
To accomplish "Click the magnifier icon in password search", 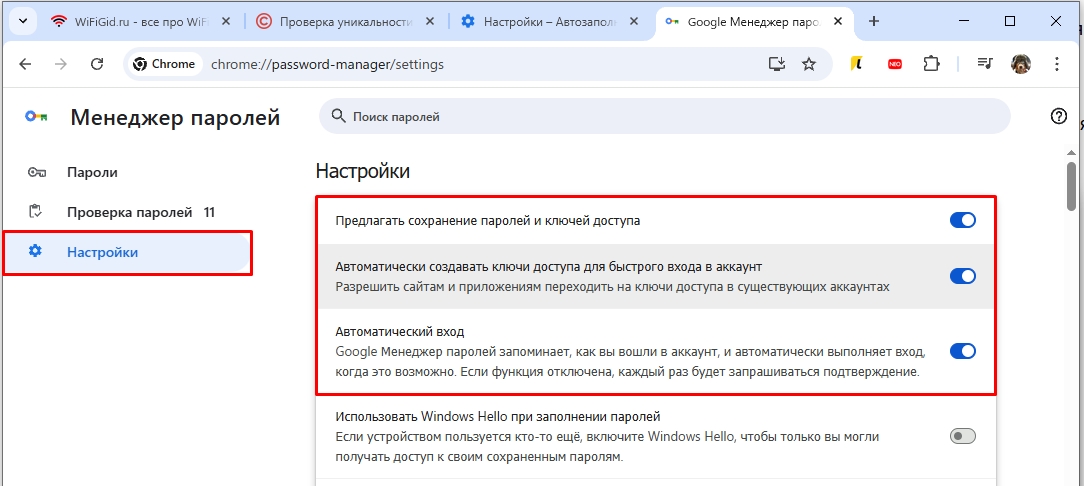I will pos(339,116).
